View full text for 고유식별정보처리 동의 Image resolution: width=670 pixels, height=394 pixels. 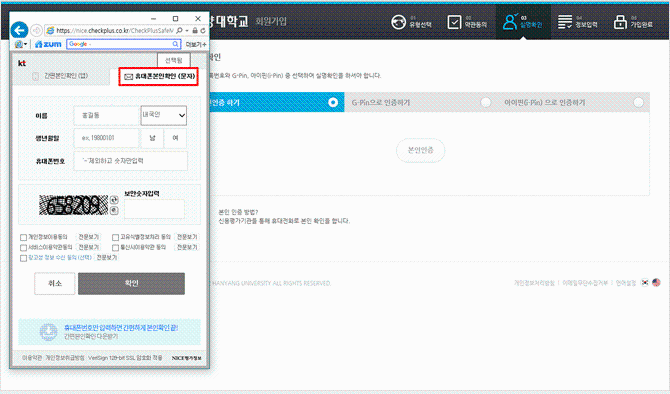[187, 237]
